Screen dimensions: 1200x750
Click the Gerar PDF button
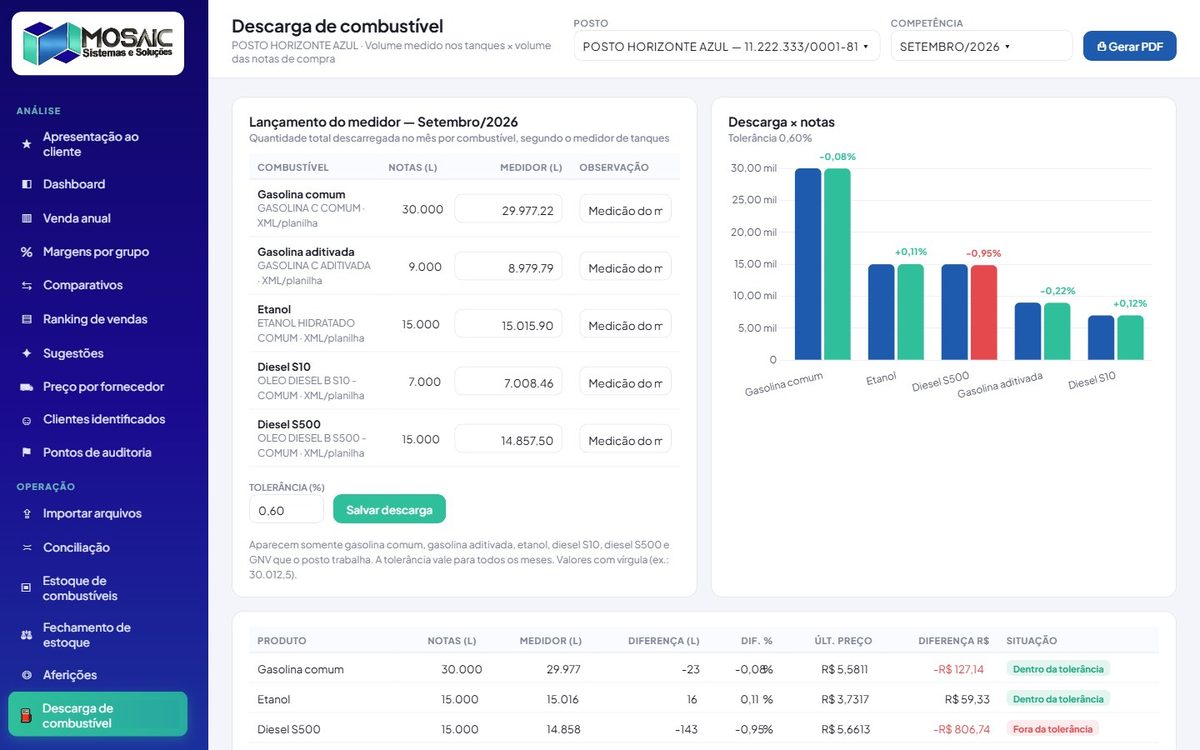pos(1129,46)
